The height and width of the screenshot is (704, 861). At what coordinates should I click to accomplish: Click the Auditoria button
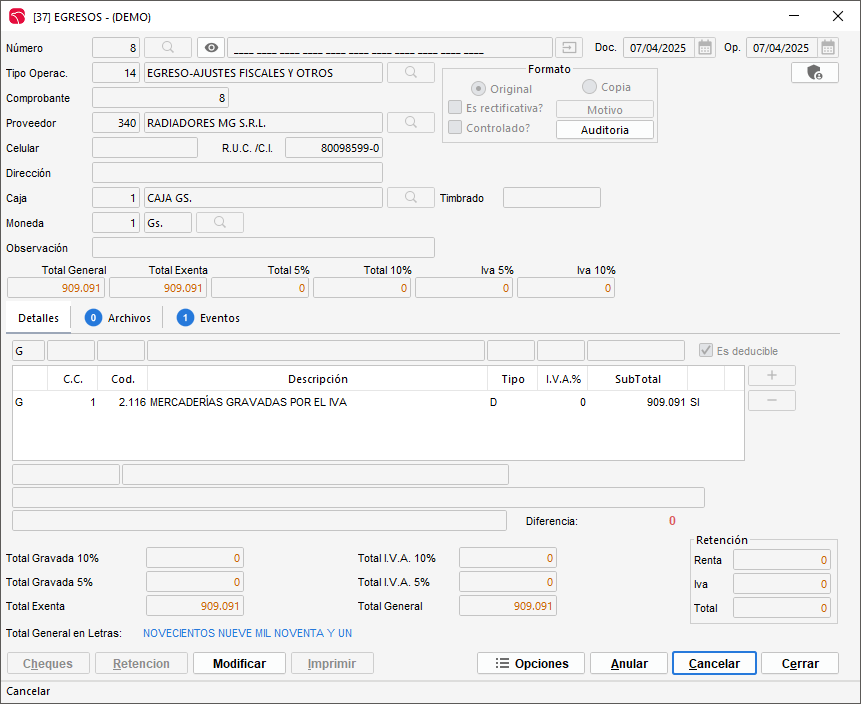(x=604, y=130)
